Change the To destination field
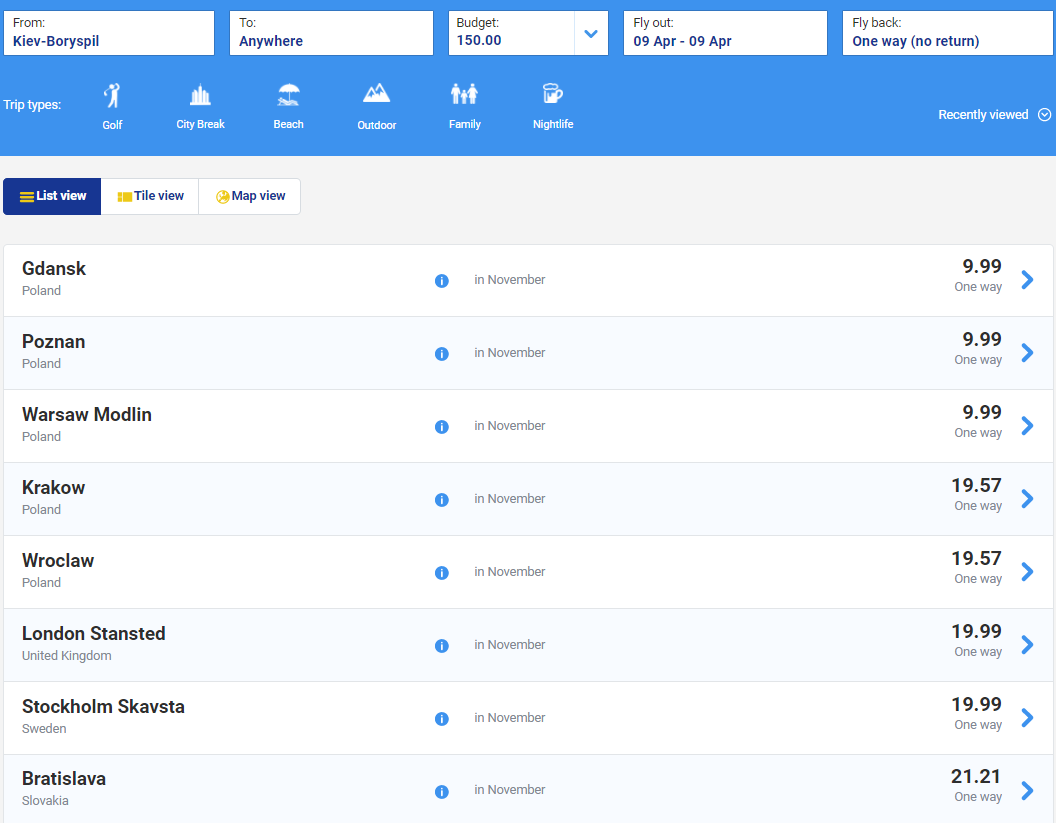Viewport: 1056px width, 823px height. point(331,33)
